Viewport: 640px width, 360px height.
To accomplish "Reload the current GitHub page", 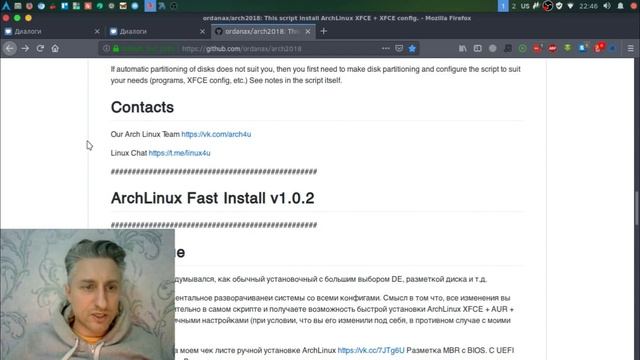I will 40,49.
